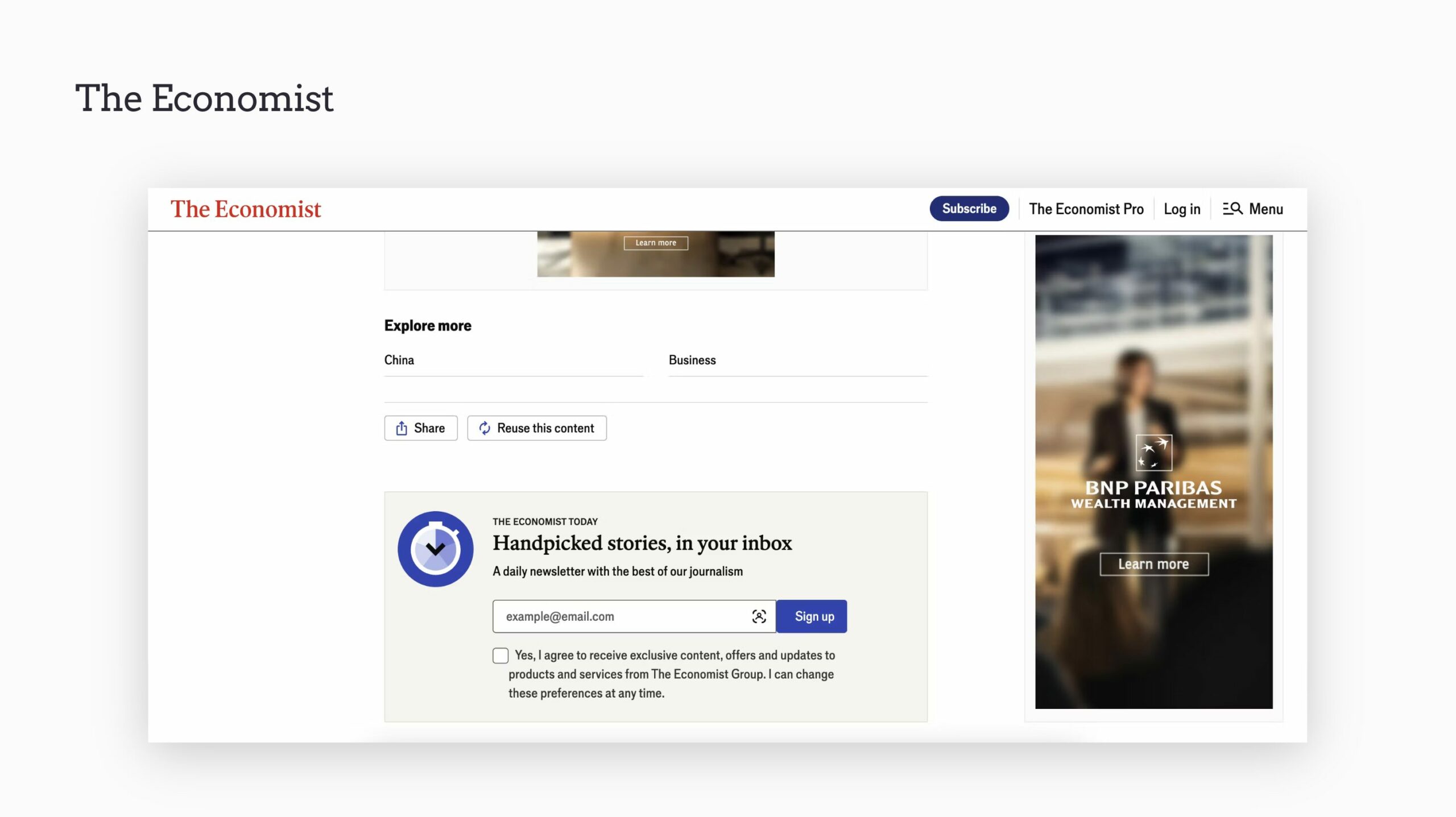Click the contact autofill icon in email field
Screen dimensions: 1456x817
(759, 616)
